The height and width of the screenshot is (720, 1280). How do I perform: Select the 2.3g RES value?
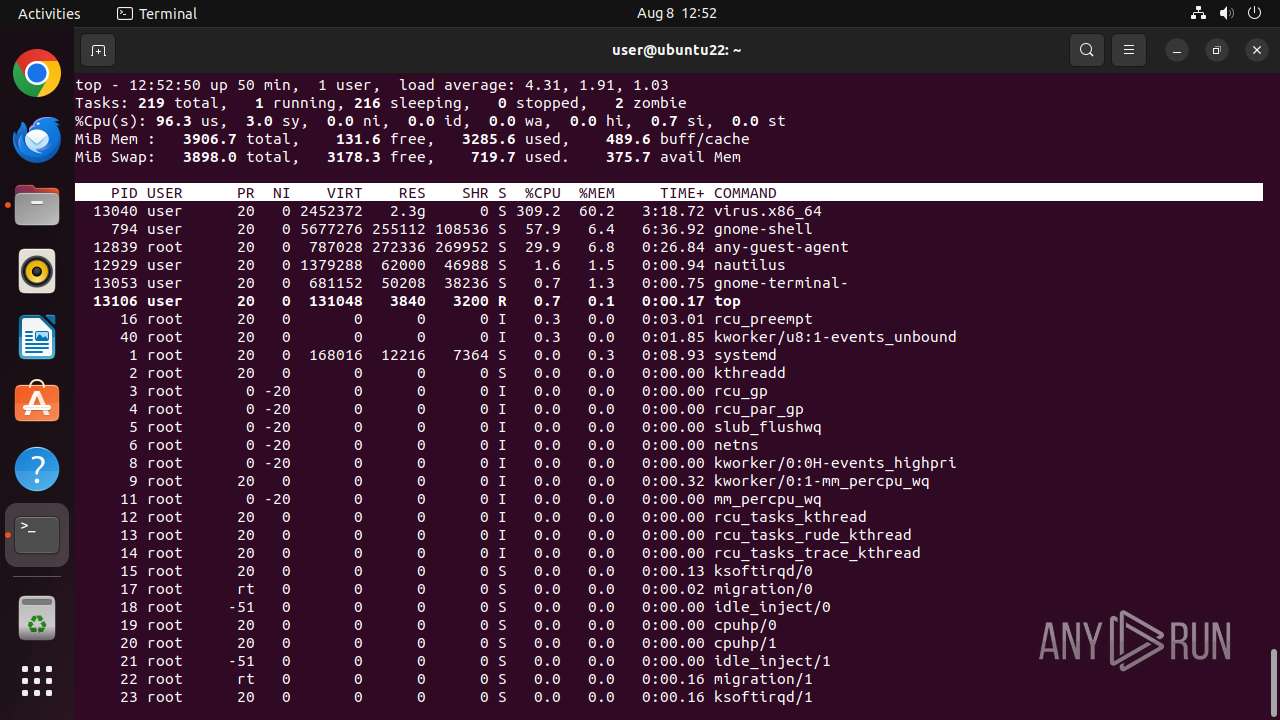coord(408,211)
